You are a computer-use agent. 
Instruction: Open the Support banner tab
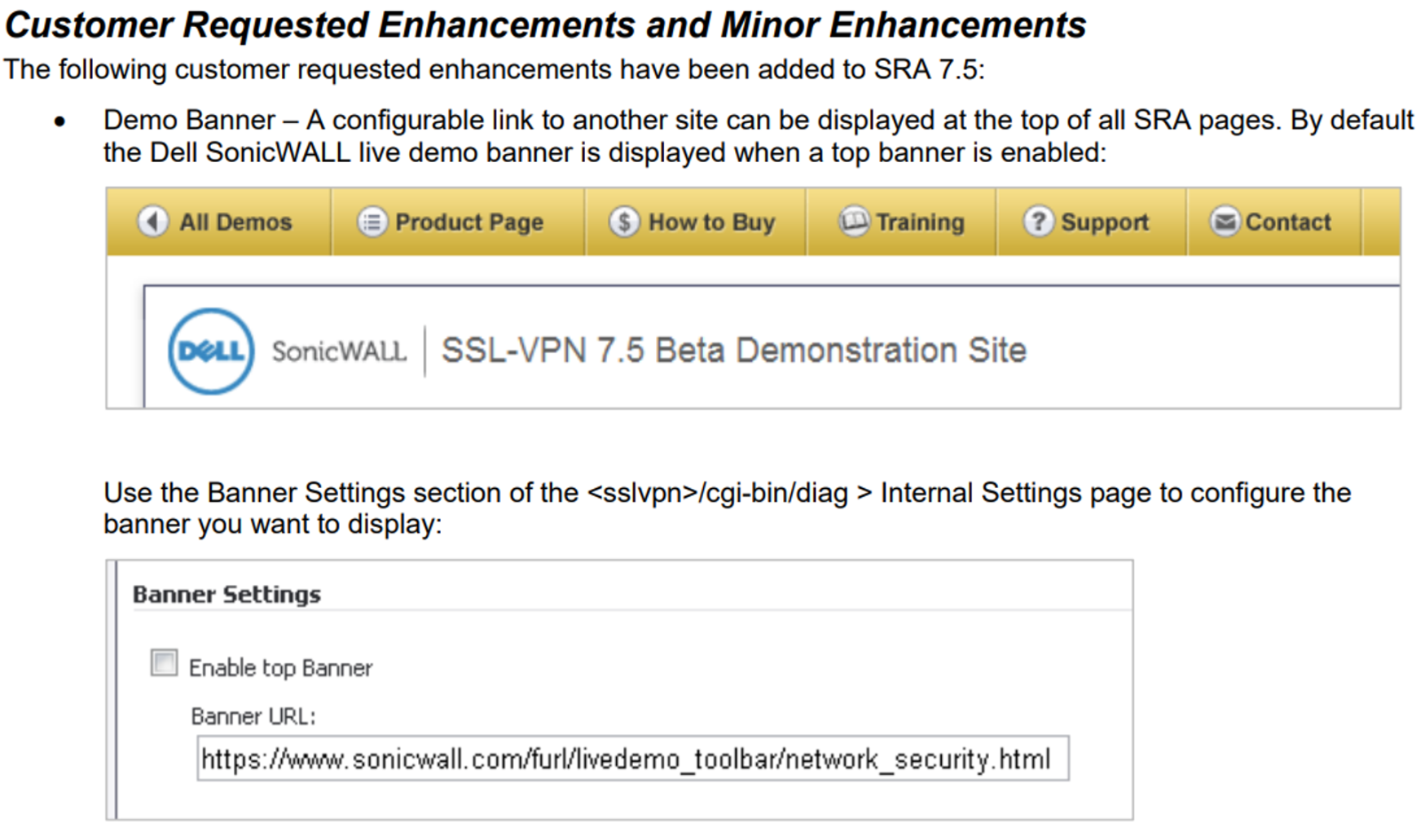[x=1091, y=222]
